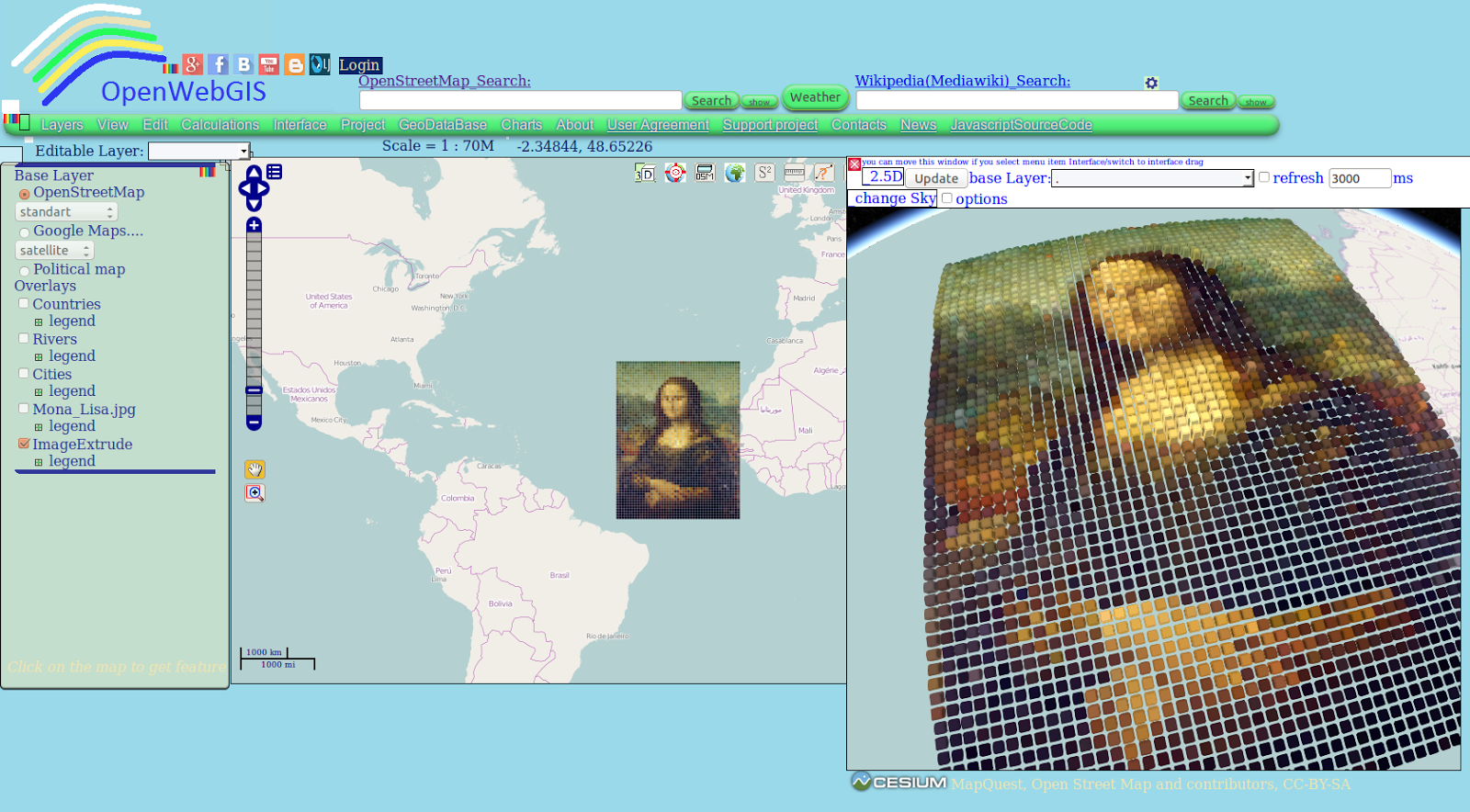Open the YouTube channel icon
Image resolution: width=1470 pixels, height=812 pixels.
(x=269, y=64)
